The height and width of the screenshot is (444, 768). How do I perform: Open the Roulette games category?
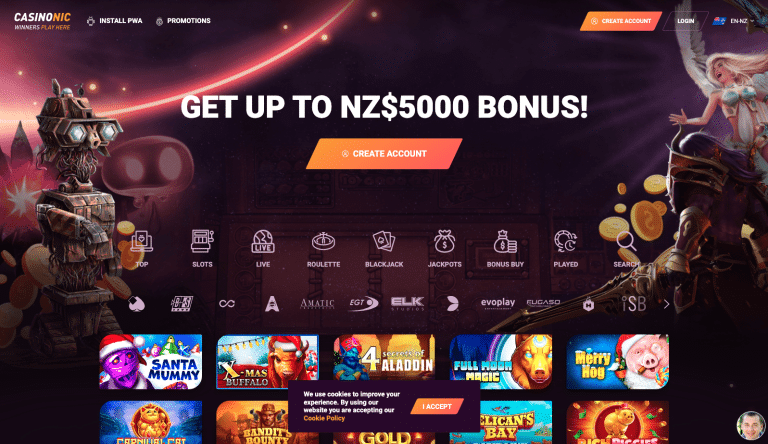[x=323, y=248]
